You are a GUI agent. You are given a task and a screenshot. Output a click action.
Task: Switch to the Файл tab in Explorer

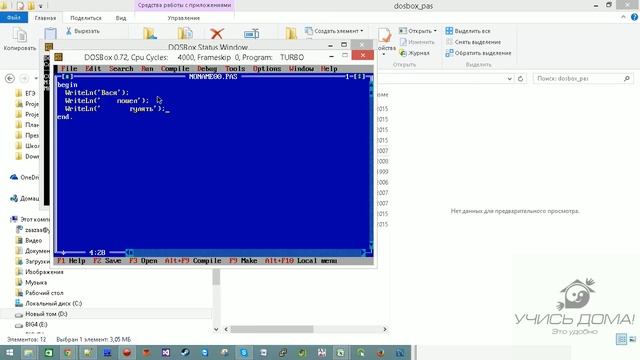[13, 18]
